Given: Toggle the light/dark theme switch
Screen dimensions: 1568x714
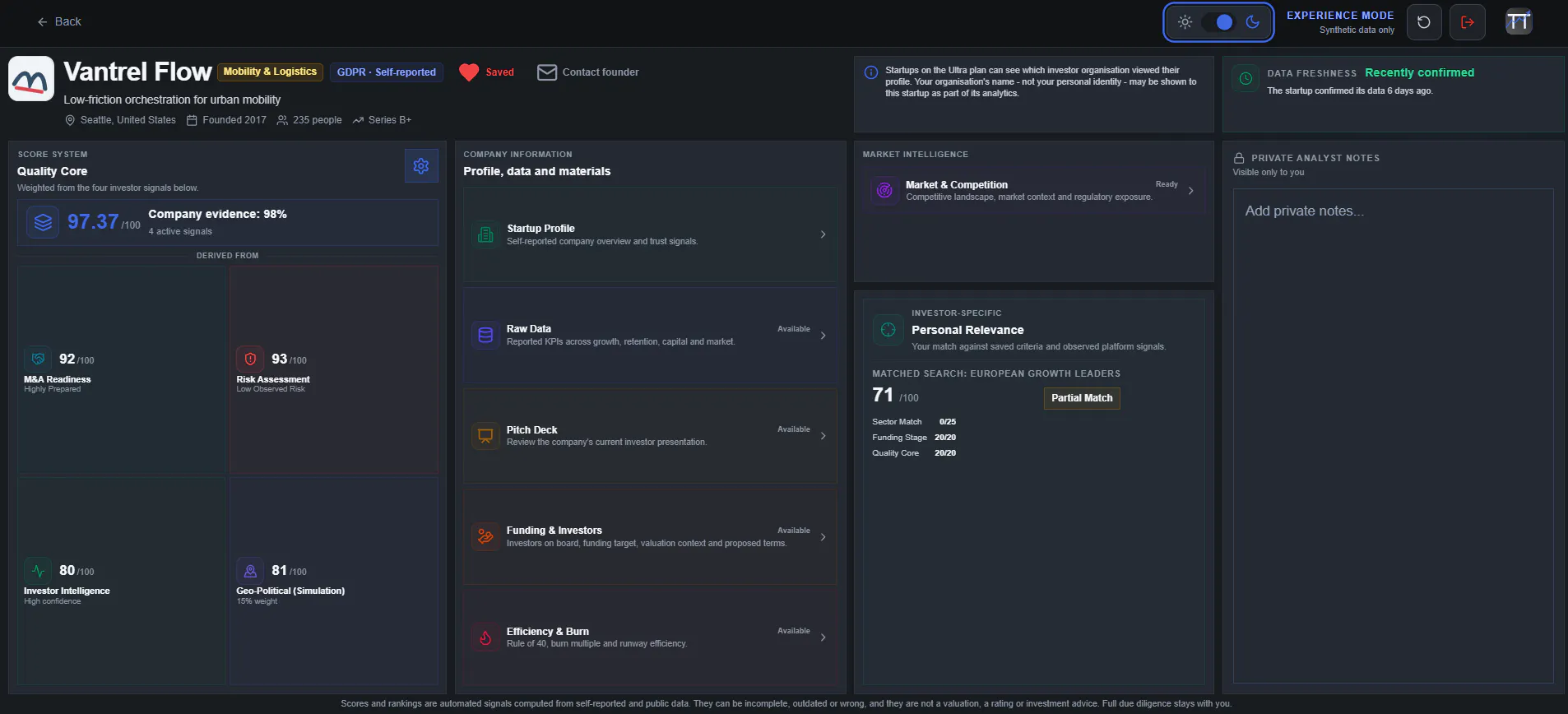Looking at the screenshot, I should point(1218,22).
